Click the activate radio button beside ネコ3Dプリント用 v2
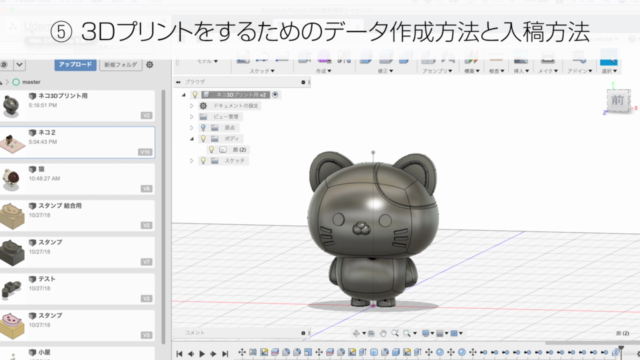The height and width of the screenshot is (360, 640). [276, 95]
